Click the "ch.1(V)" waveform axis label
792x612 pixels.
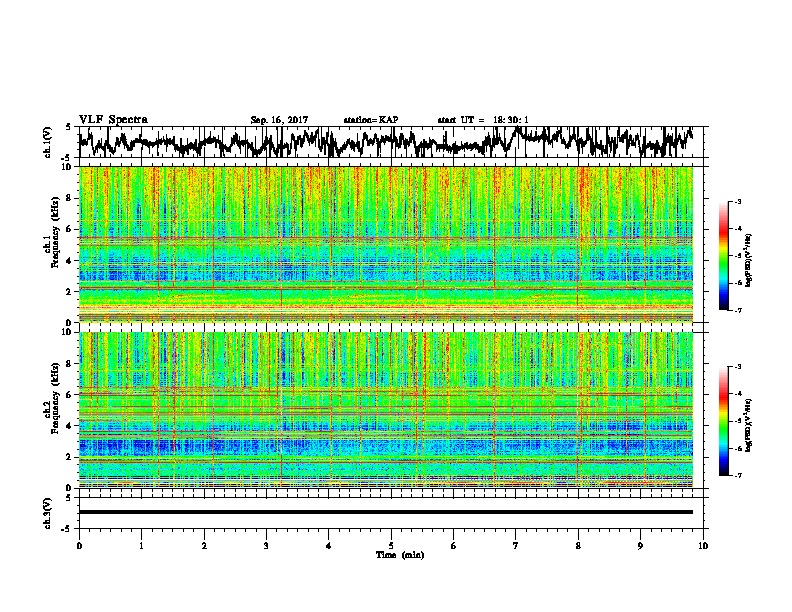48,142
